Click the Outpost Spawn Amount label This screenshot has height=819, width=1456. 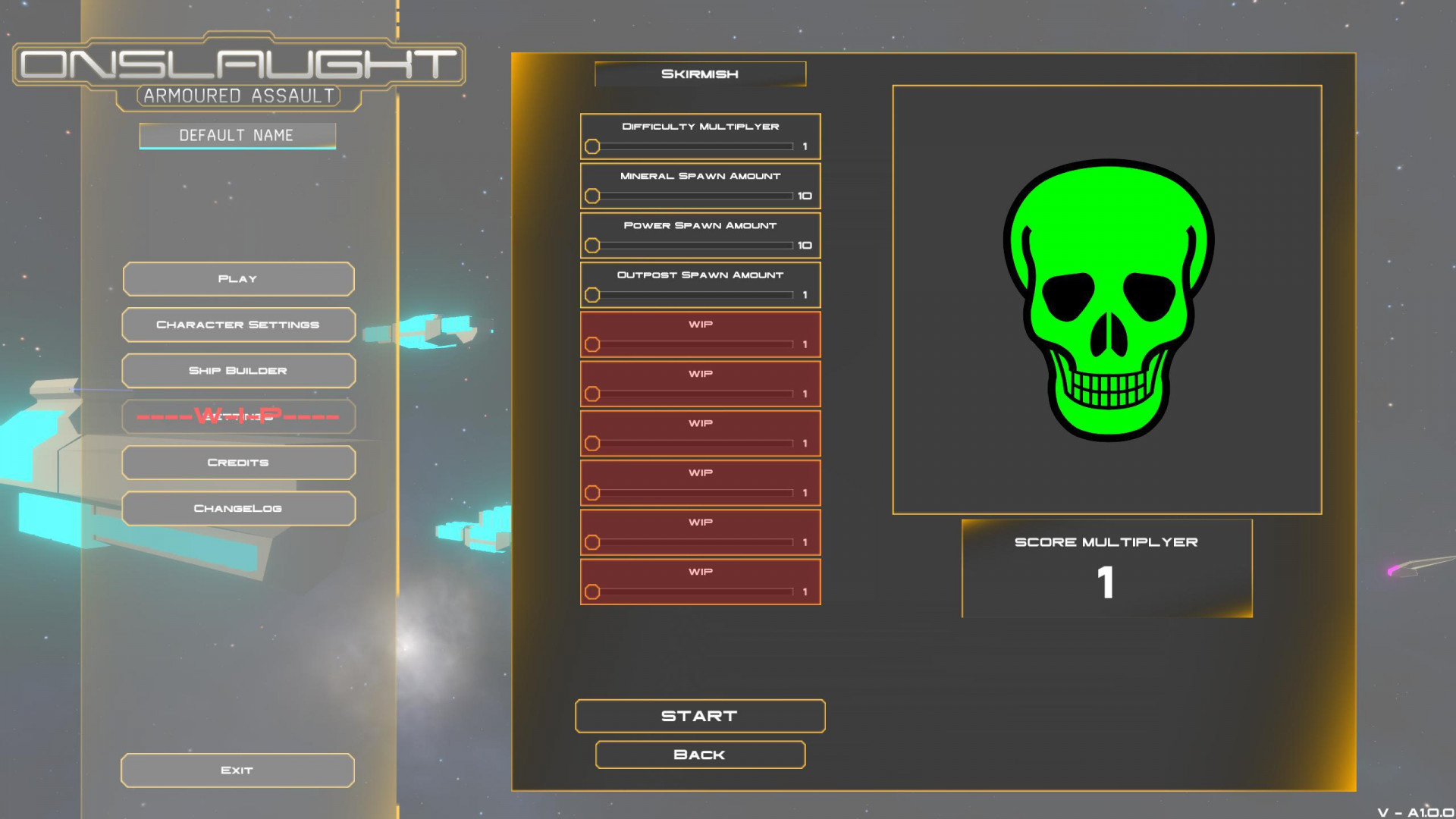click(x=701, y=275)
